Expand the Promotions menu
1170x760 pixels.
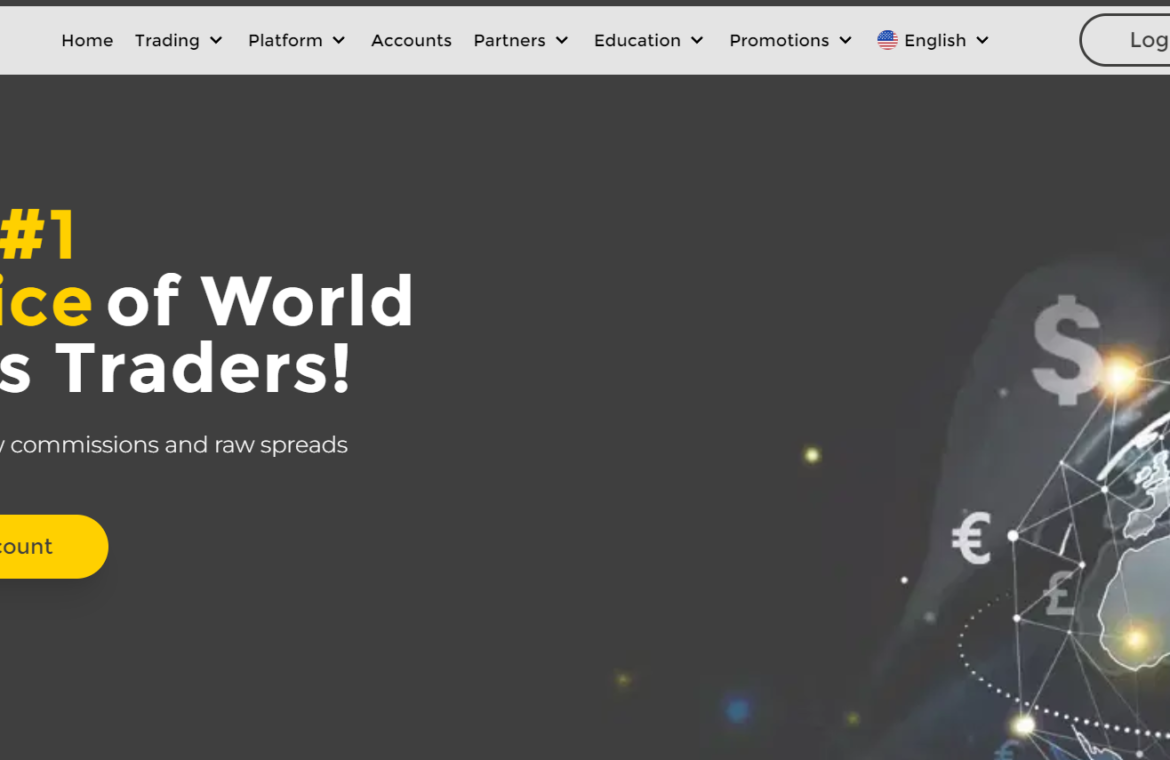[790, 40]
